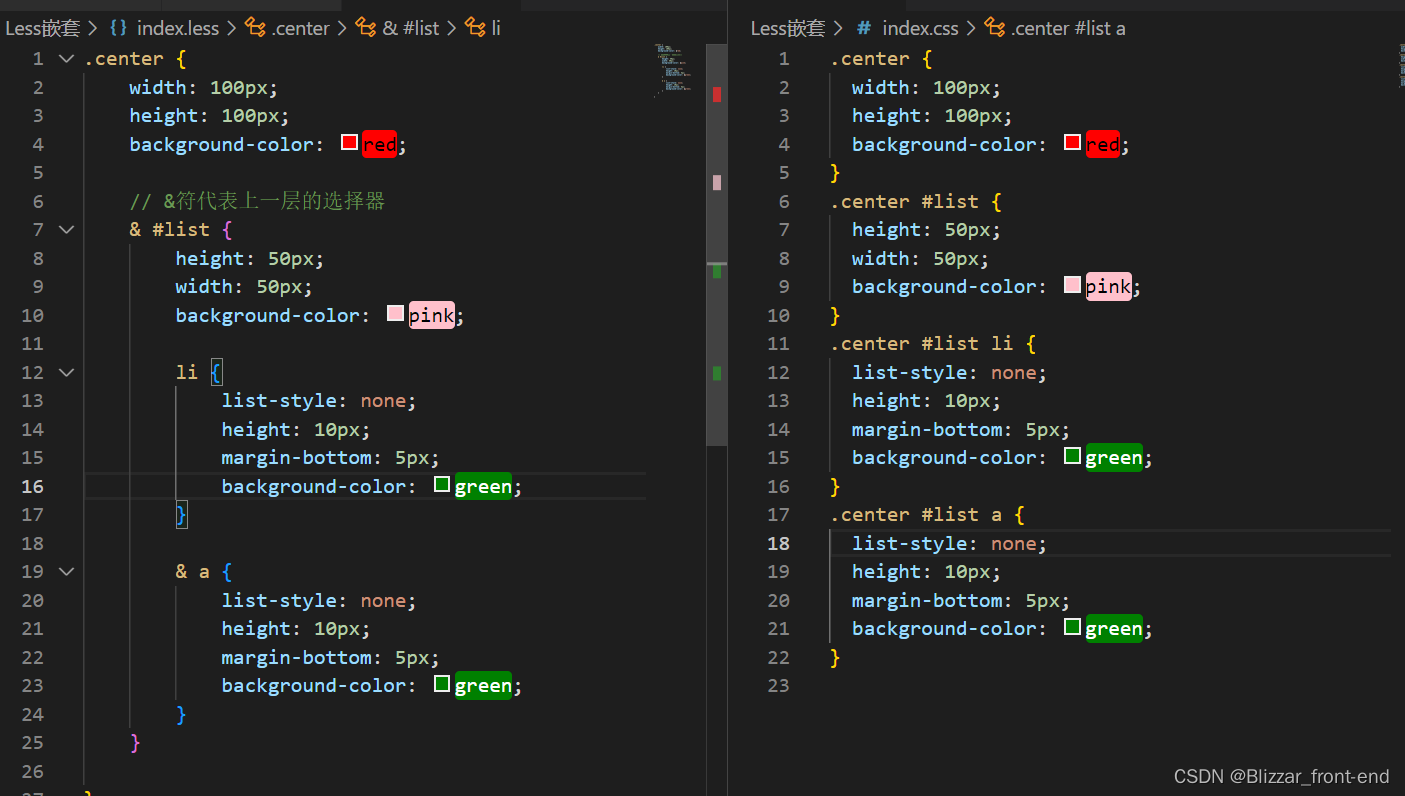Open green color picker in index.less line 23

point(441,684)
